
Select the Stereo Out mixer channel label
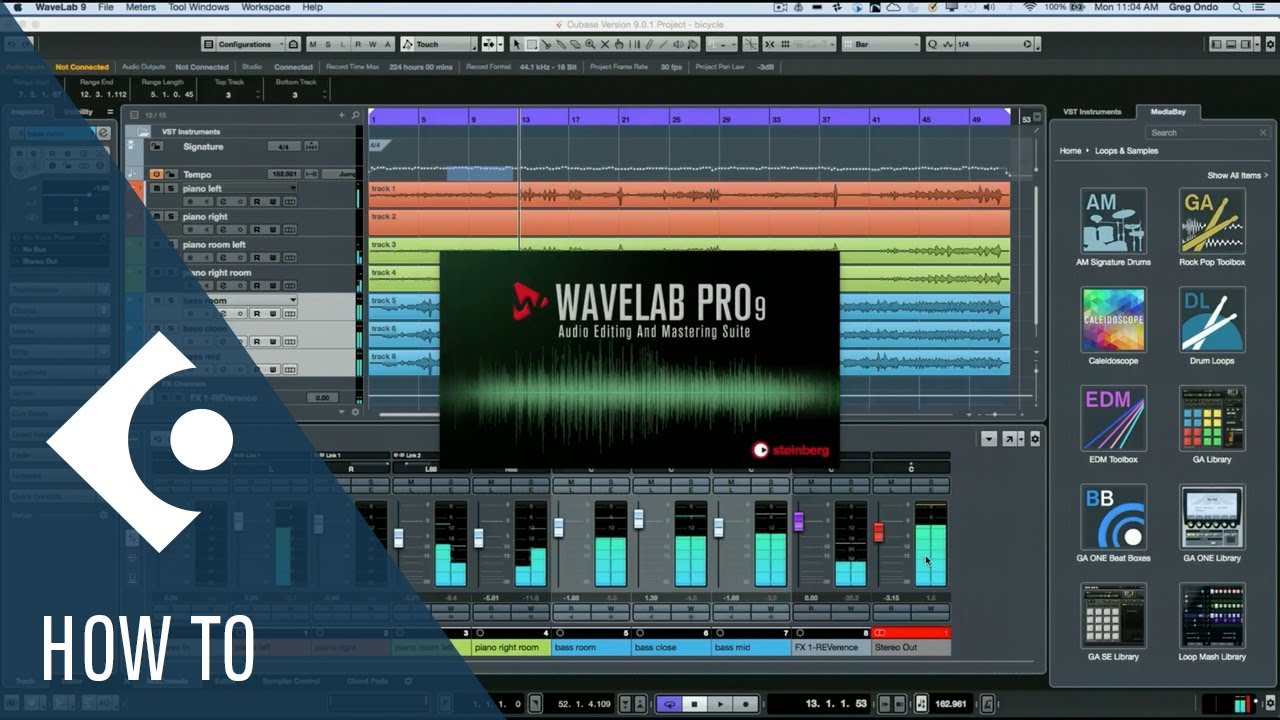(x=911, y=647)
